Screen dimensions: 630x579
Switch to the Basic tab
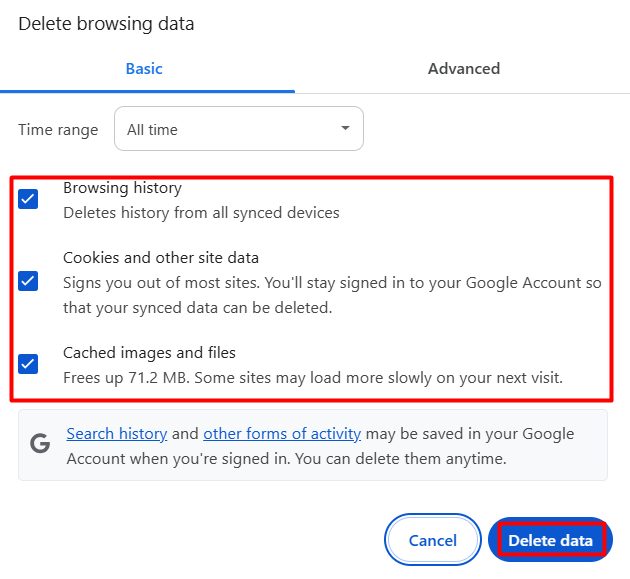click(x=144, y=69)
